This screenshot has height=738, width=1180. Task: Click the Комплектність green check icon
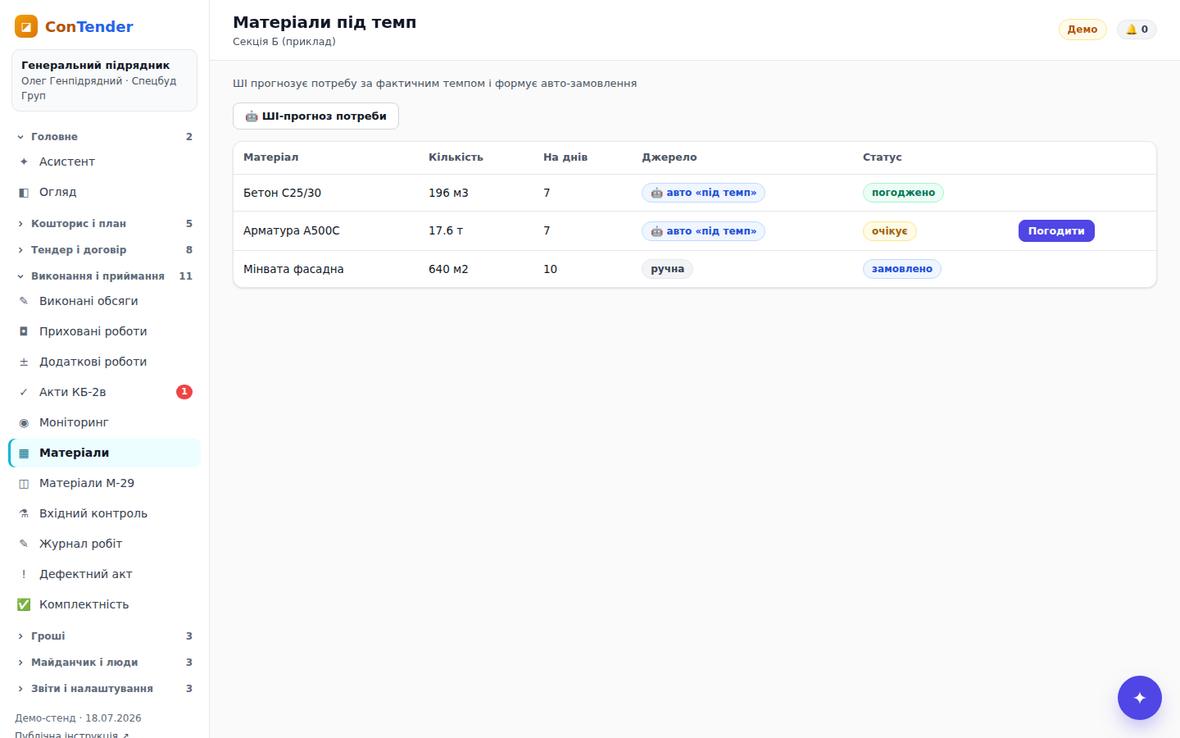pos(23,605)
